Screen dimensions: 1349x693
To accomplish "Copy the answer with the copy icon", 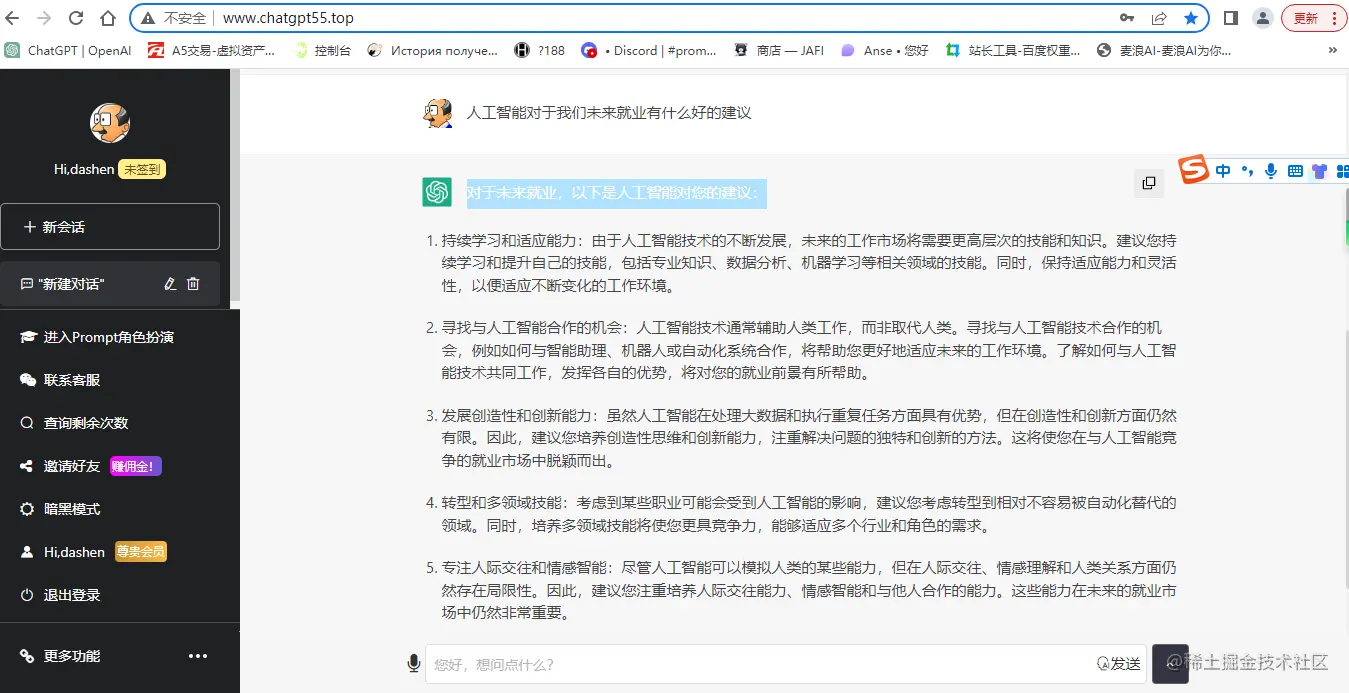I will pyautogui.click(x=1149, y=183).
